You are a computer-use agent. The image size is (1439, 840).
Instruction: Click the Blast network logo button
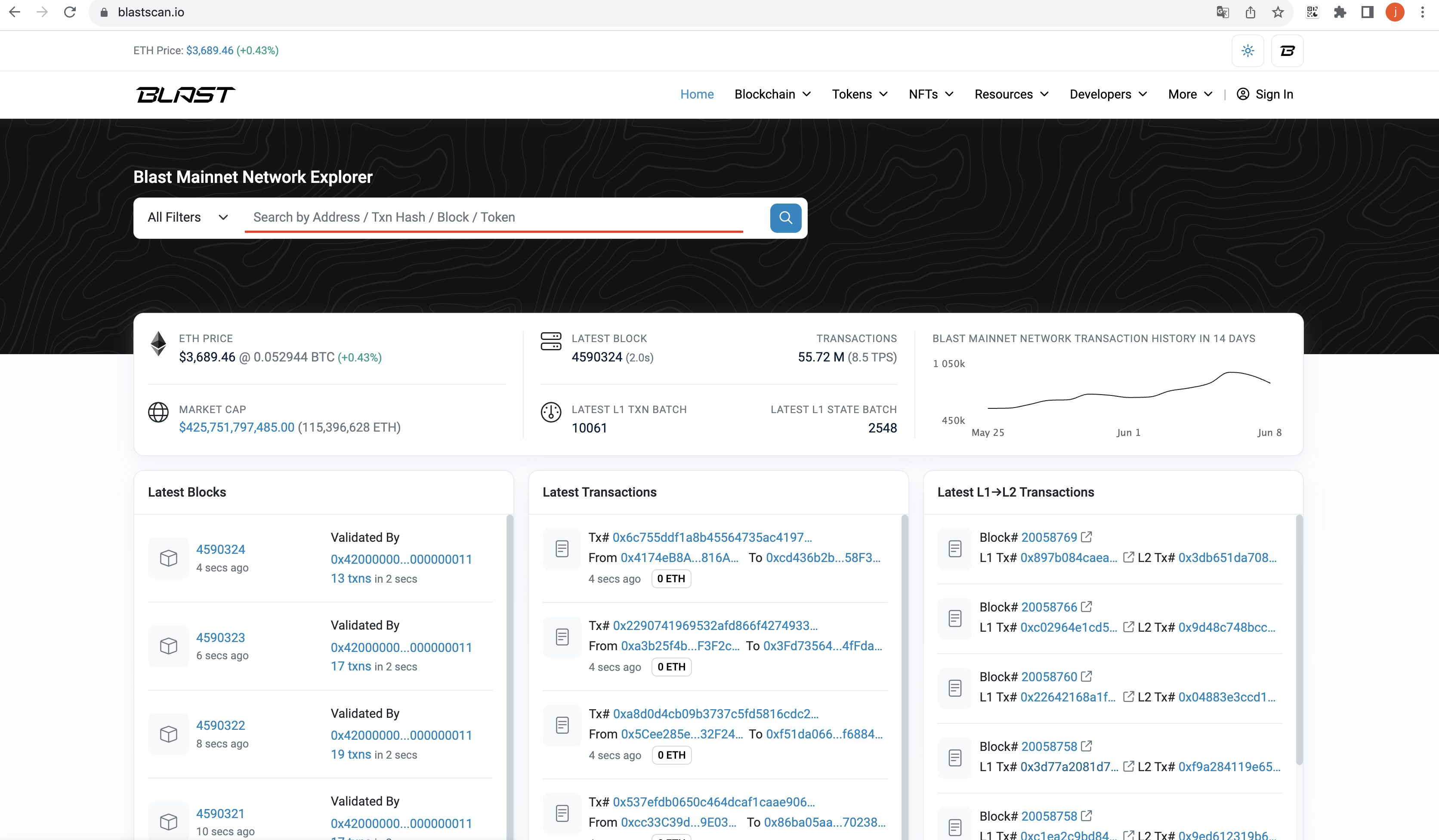pyautogui.click(x=1287, y=51)
